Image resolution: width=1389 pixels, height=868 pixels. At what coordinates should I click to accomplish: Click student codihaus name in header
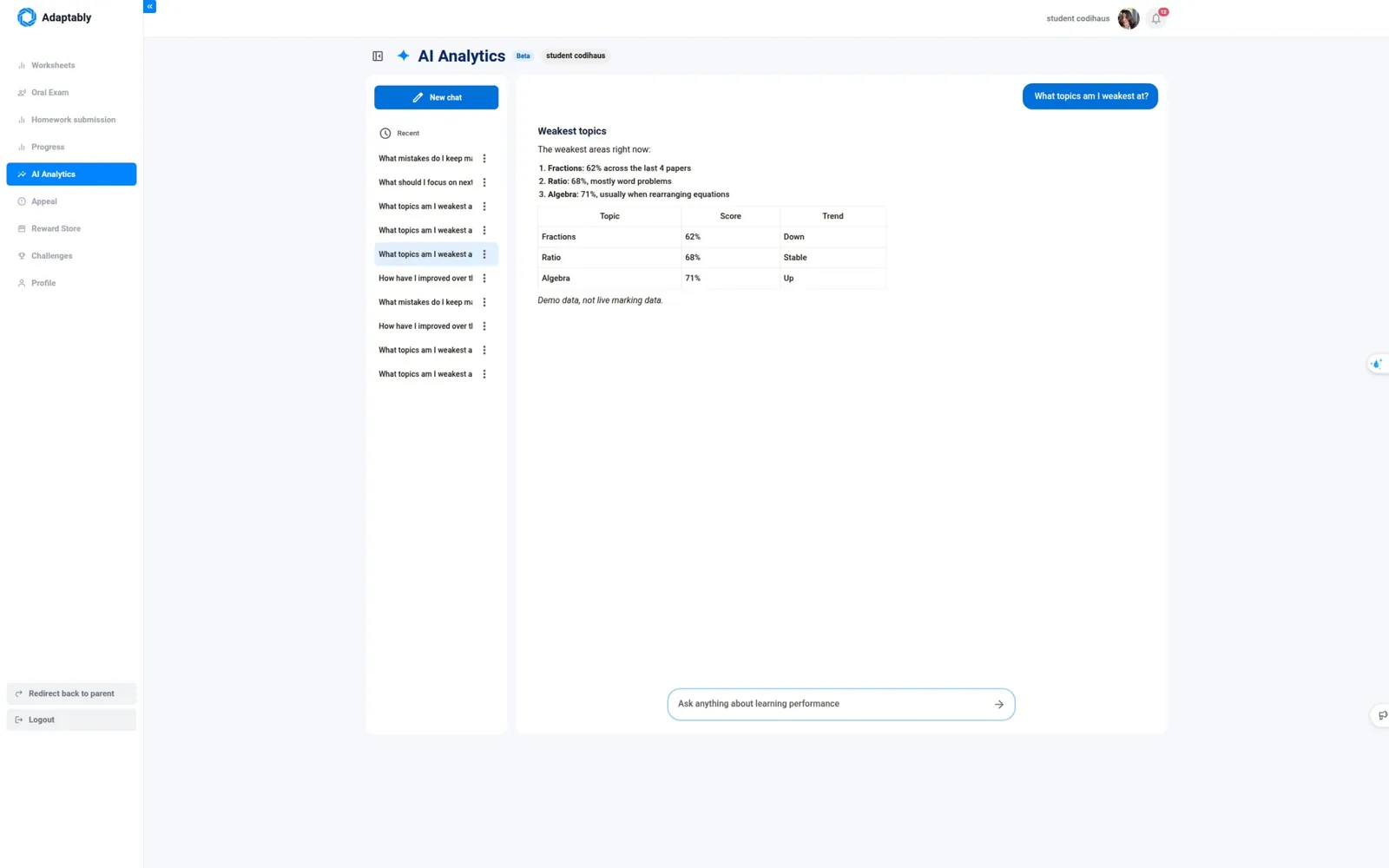click(x=1077, y=18)
